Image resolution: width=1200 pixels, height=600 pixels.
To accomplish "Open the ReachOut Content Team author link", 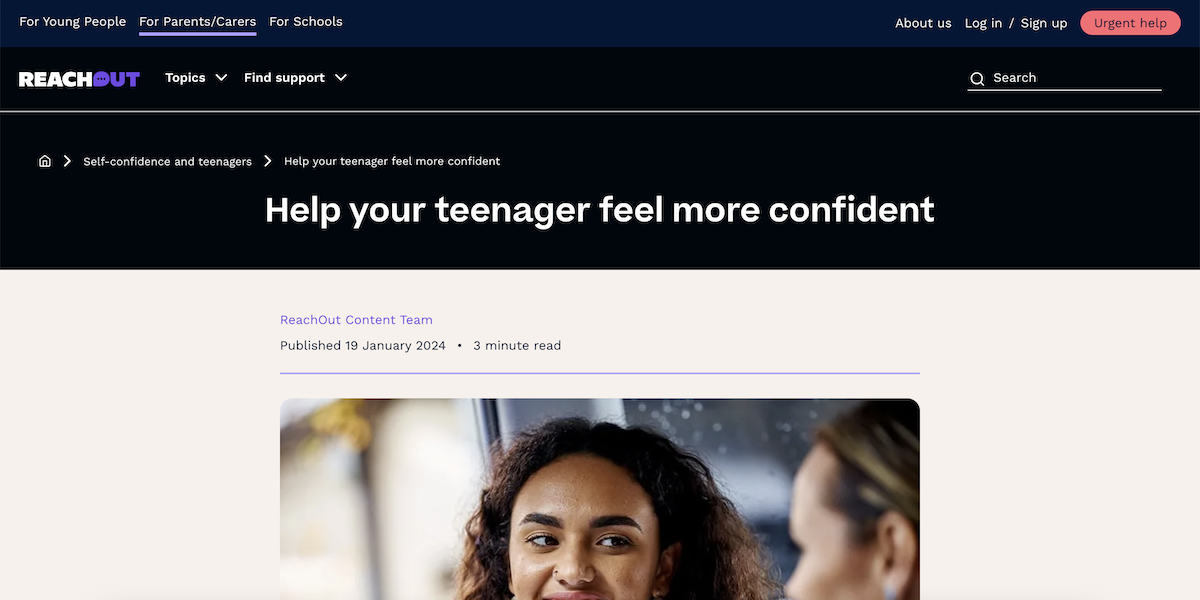I will pos(356,320).
